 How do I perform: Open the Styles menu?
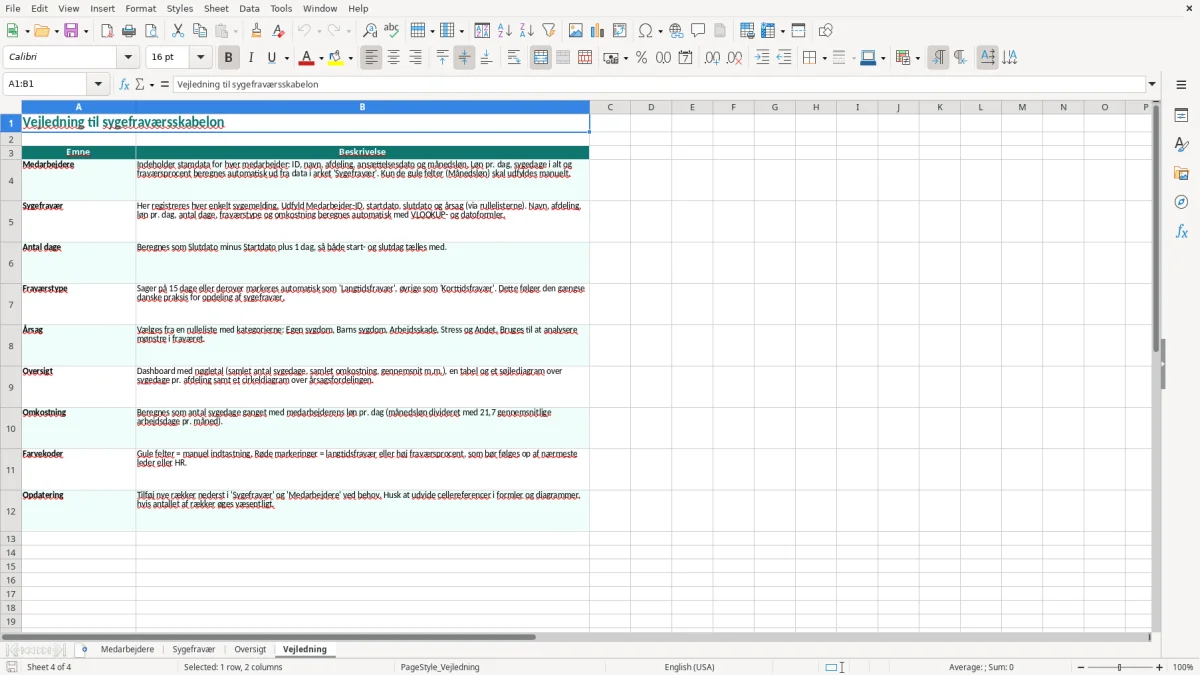click(x=180, y=8)
